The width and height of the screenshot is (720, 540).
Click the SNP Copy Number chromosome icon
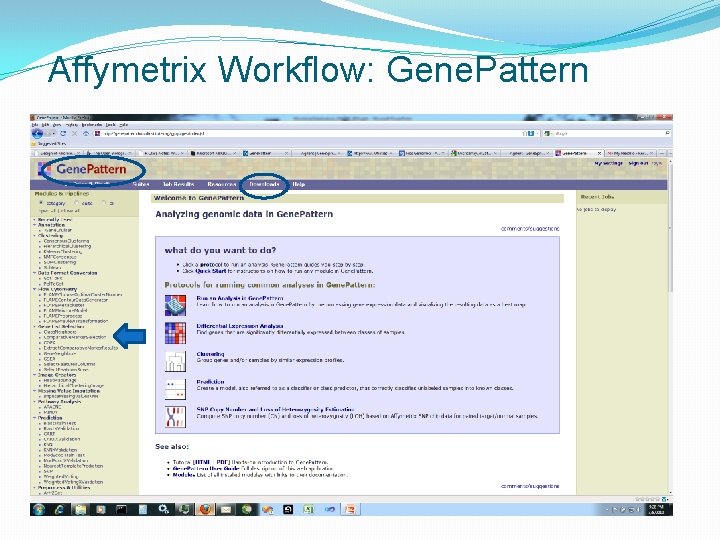coord(175,417)
